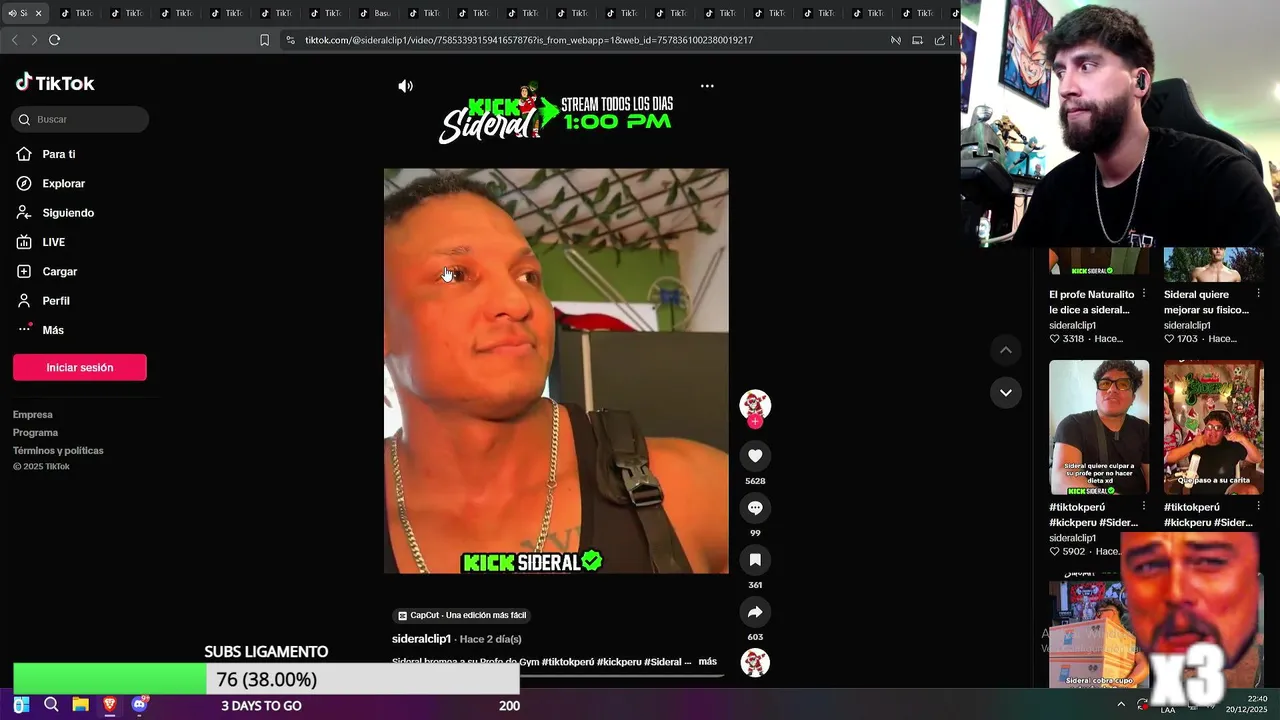Open the El profe Naturalito video thumbnail

click(x=1099, y=261)
